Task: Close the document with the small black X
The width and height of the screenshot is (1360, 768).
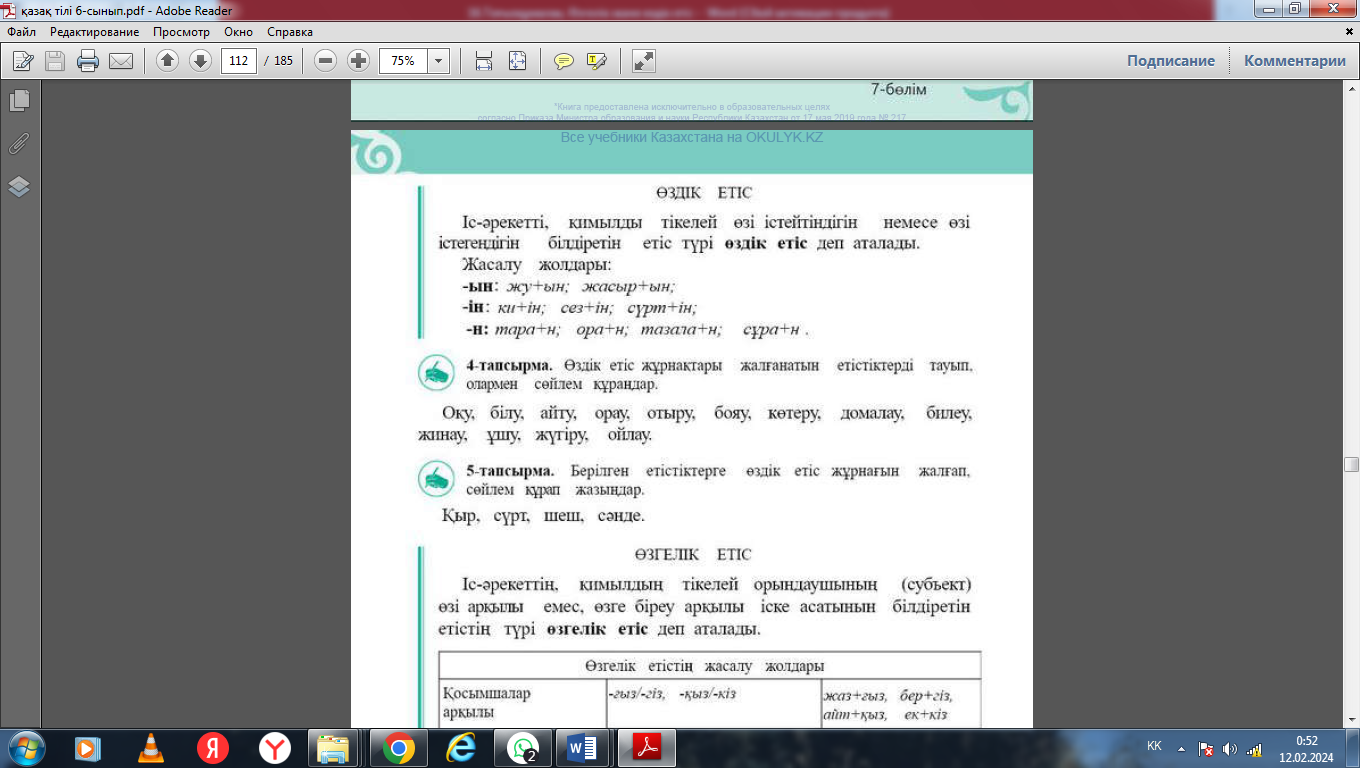Action: pyautogui.click(x=1349, y=32)
